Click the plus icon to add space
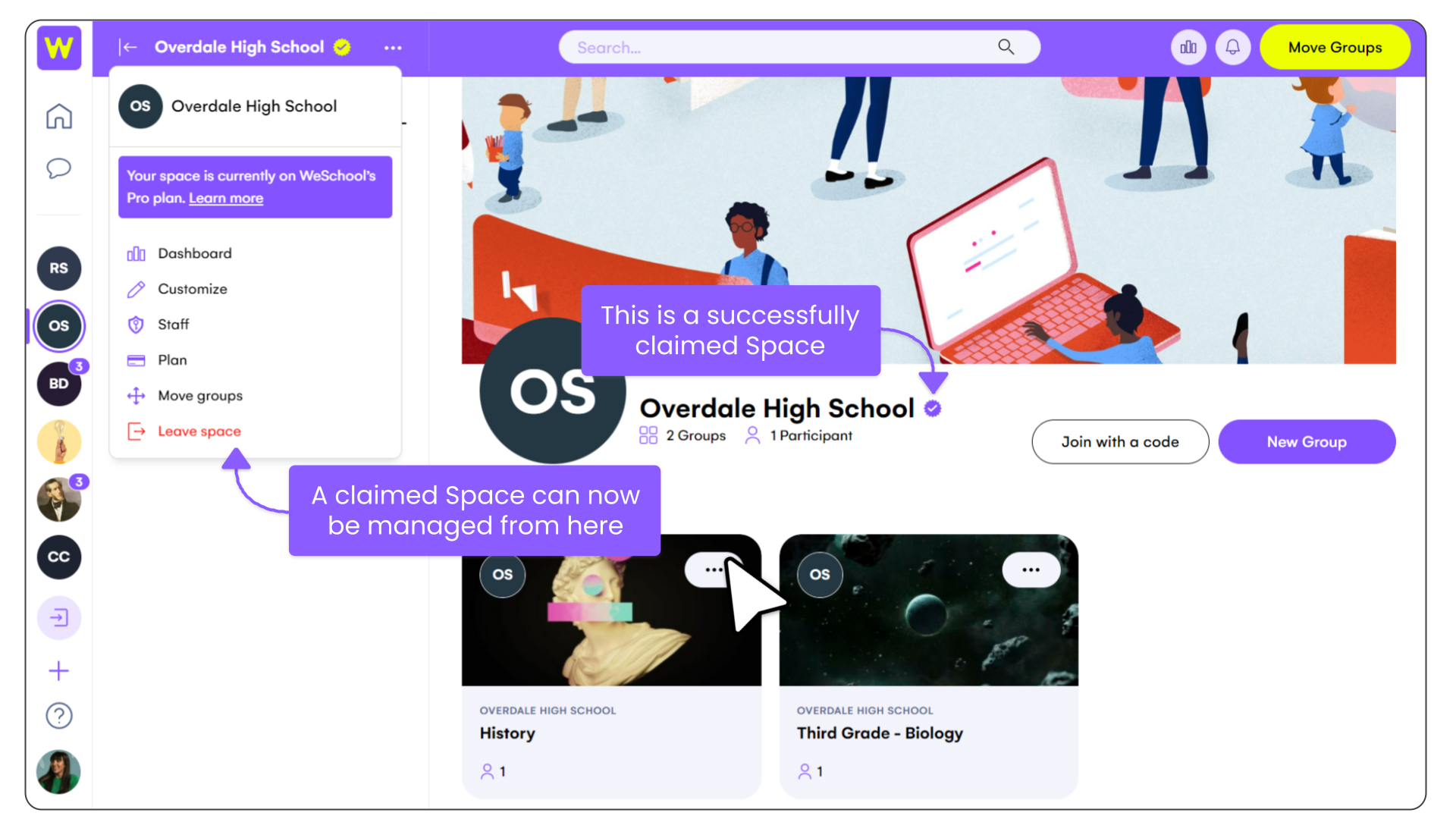 pos(59,670)
